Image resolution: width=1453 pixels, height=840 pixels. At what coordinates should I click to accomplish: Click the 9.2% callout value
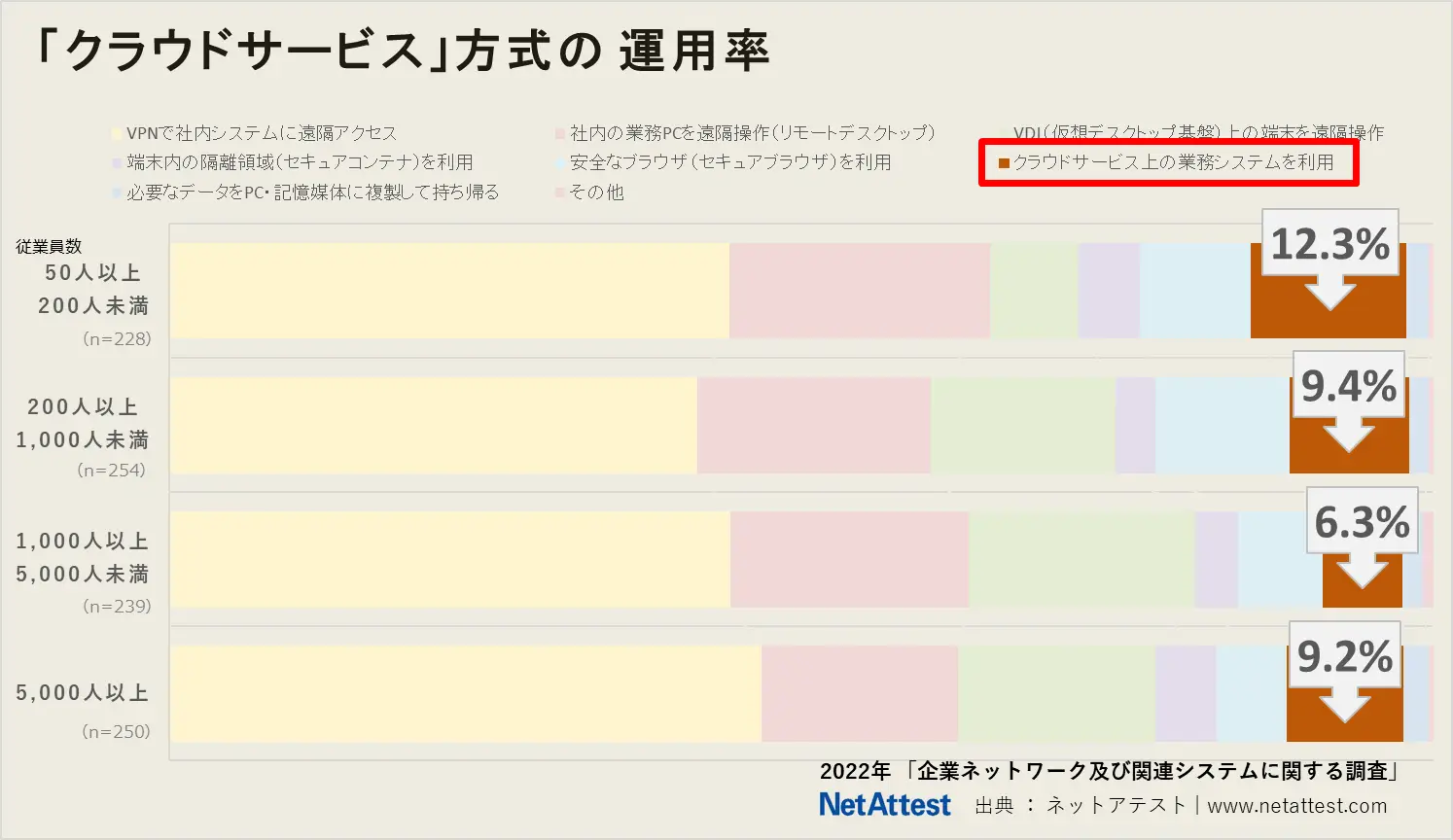[x=1345, y=657]
